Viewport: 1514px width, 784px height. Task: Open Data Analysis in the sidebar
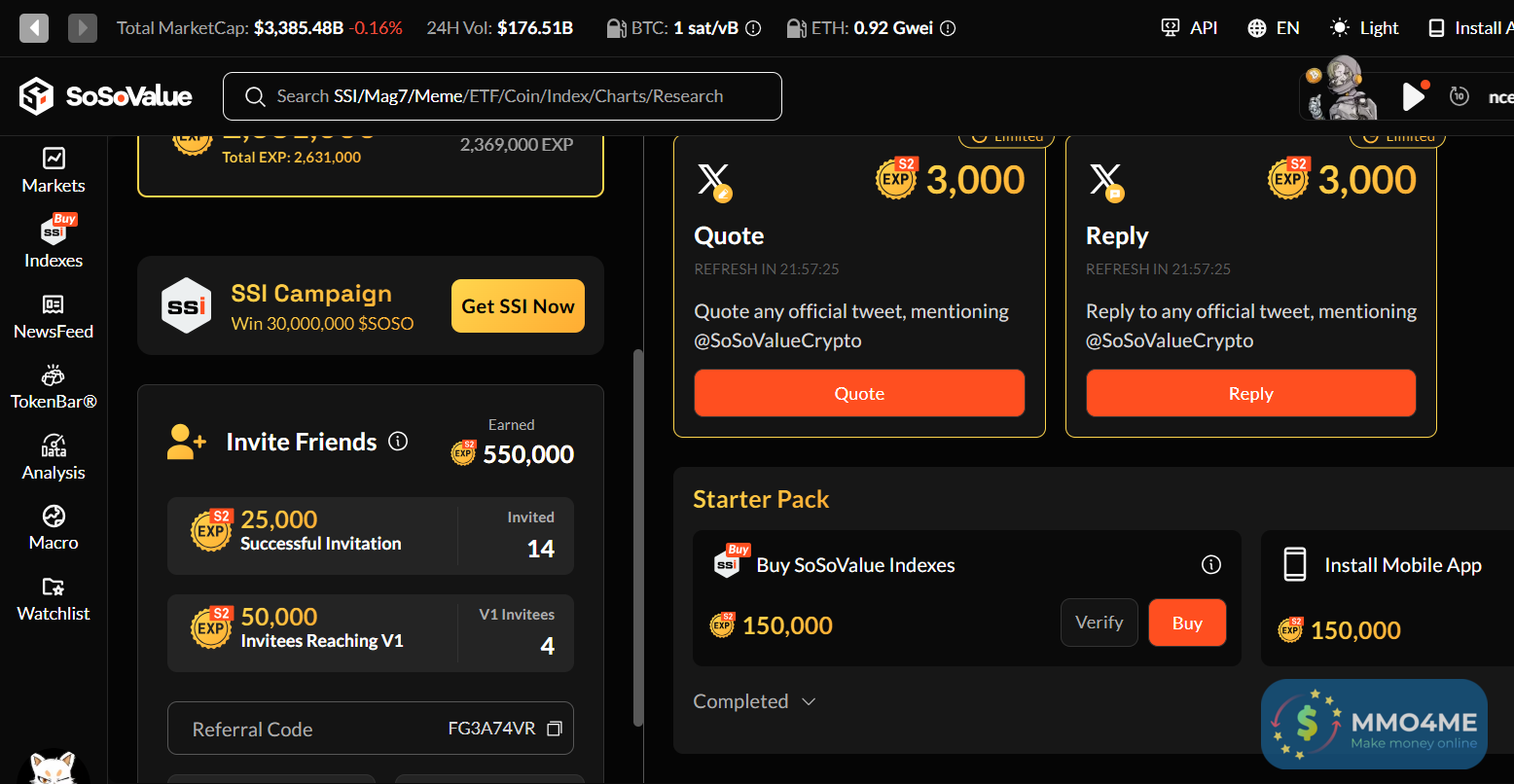(x=54, y=457)
